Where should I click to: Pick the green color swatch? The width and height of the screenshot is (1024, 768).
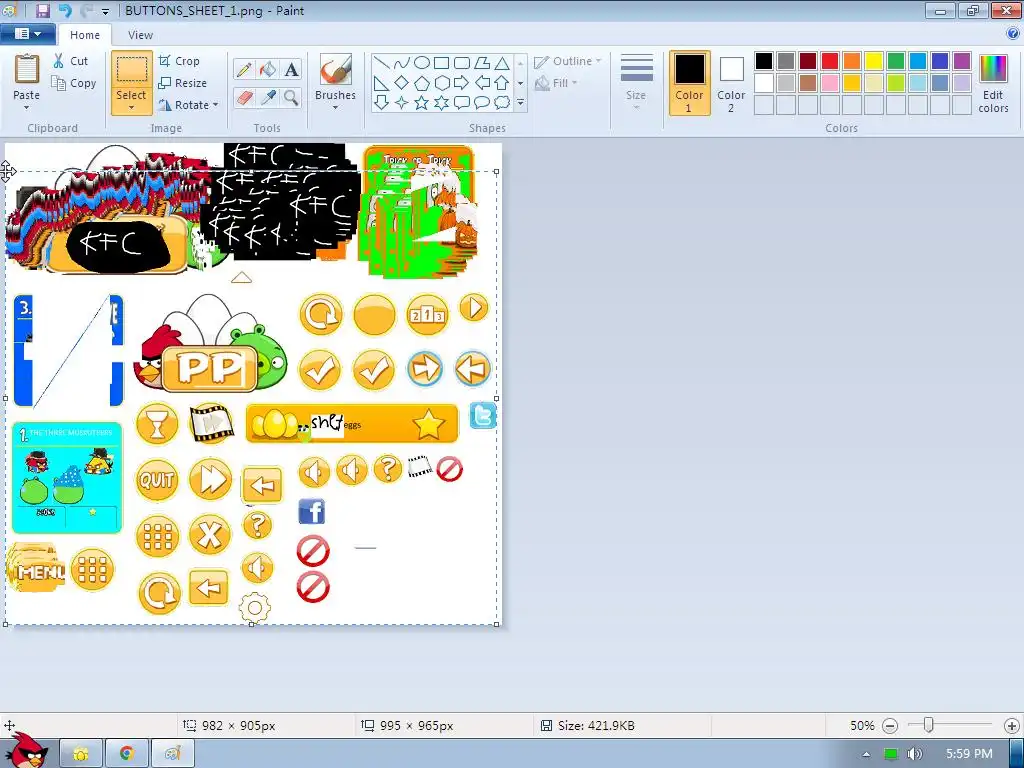pyautogui.click(x=896, y=61)
